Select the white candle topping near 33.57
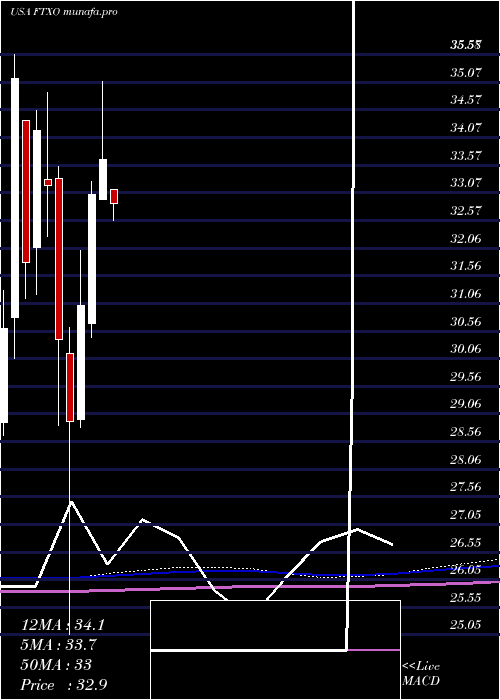This screenshot has width=500, height=700. point(103,179)
